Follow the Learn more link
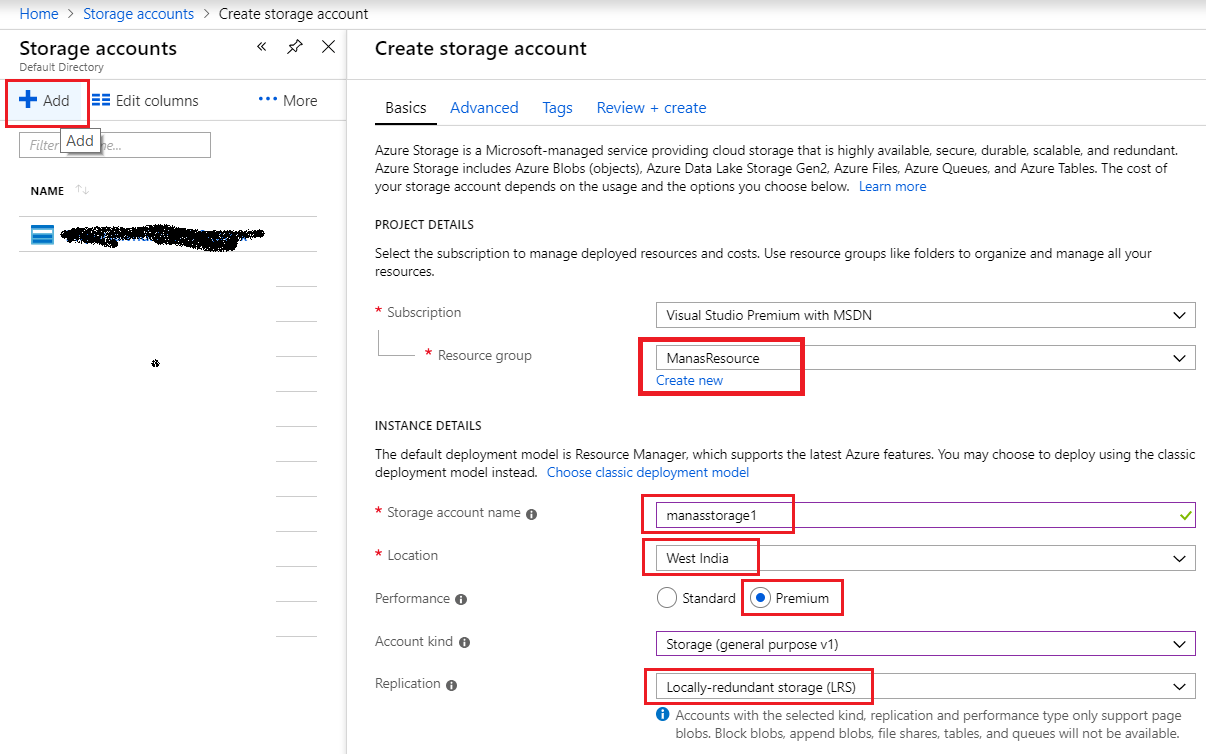This screenshot has width=1206, height=754. point(893,187)
